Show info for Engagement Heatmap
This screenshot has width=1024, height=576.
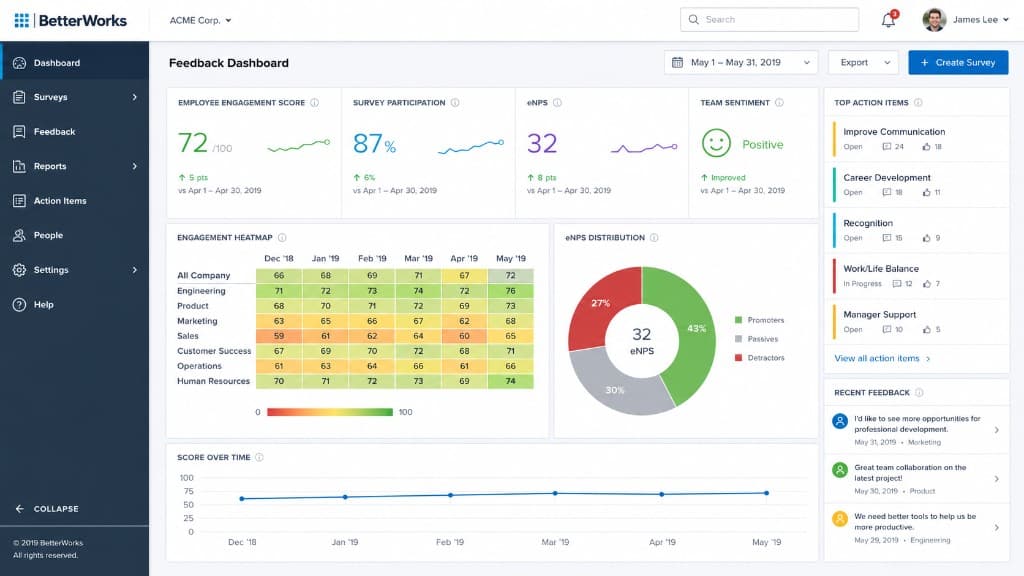(282, 238)
